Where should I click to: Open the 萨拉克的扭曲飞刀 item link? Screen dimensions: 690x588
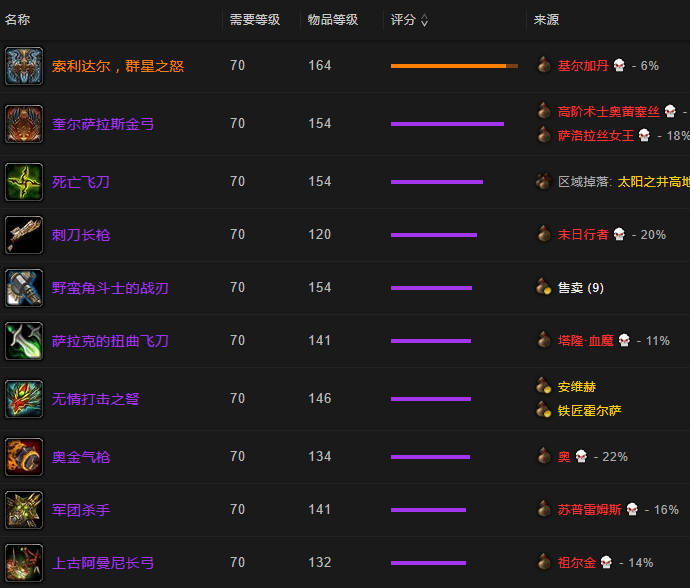coord(110,341)
